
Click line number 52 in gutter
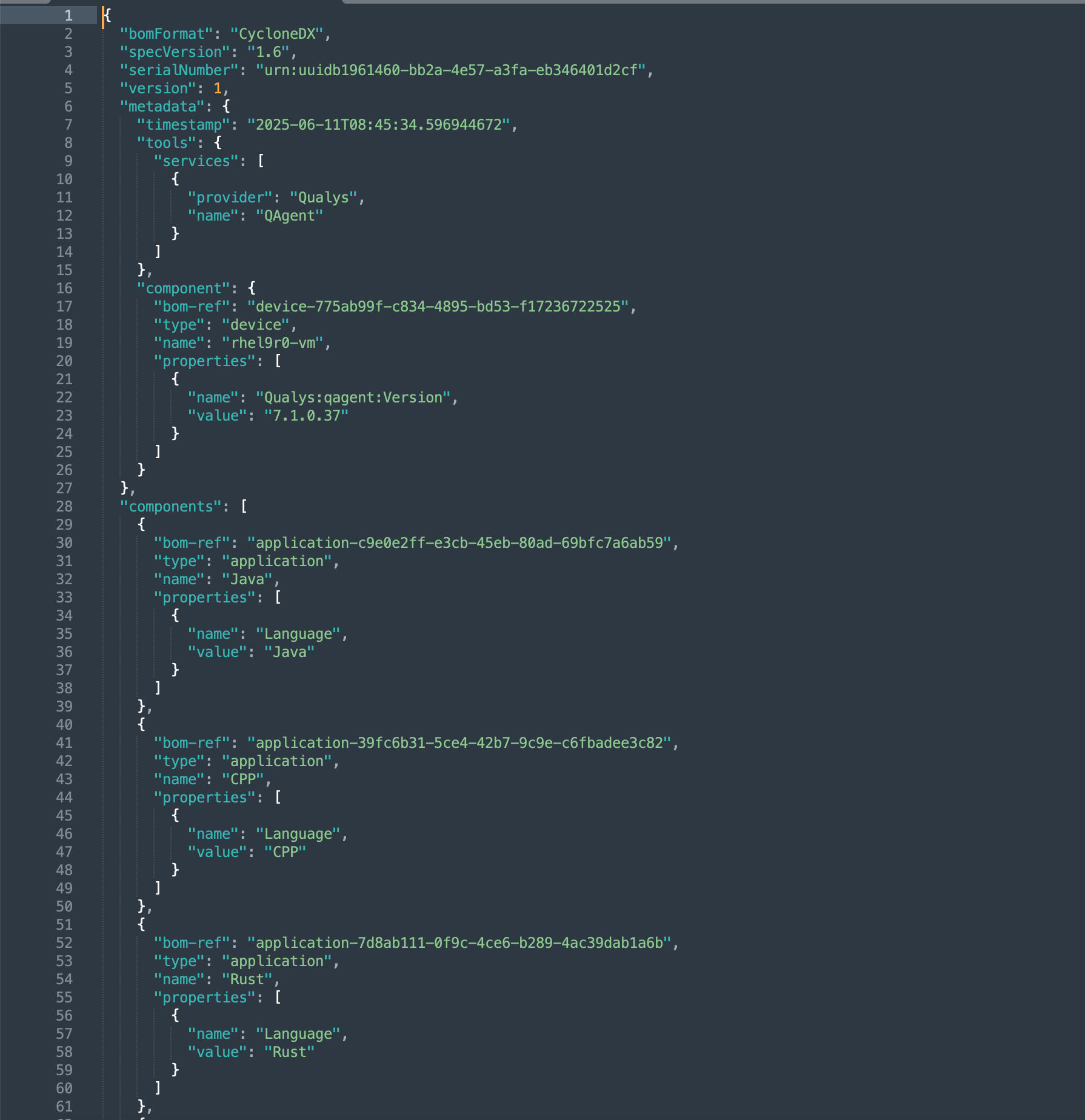click(64, 943)
